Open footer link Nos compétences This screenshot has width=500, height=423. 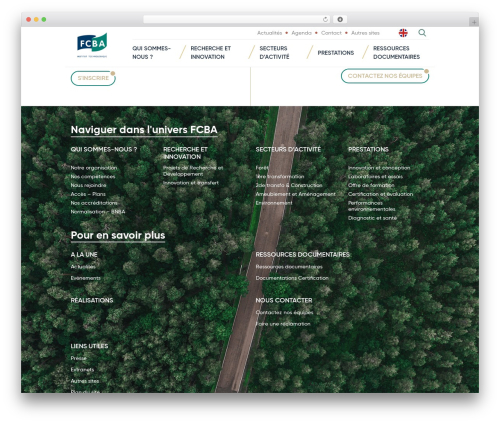tap(93, 176)
